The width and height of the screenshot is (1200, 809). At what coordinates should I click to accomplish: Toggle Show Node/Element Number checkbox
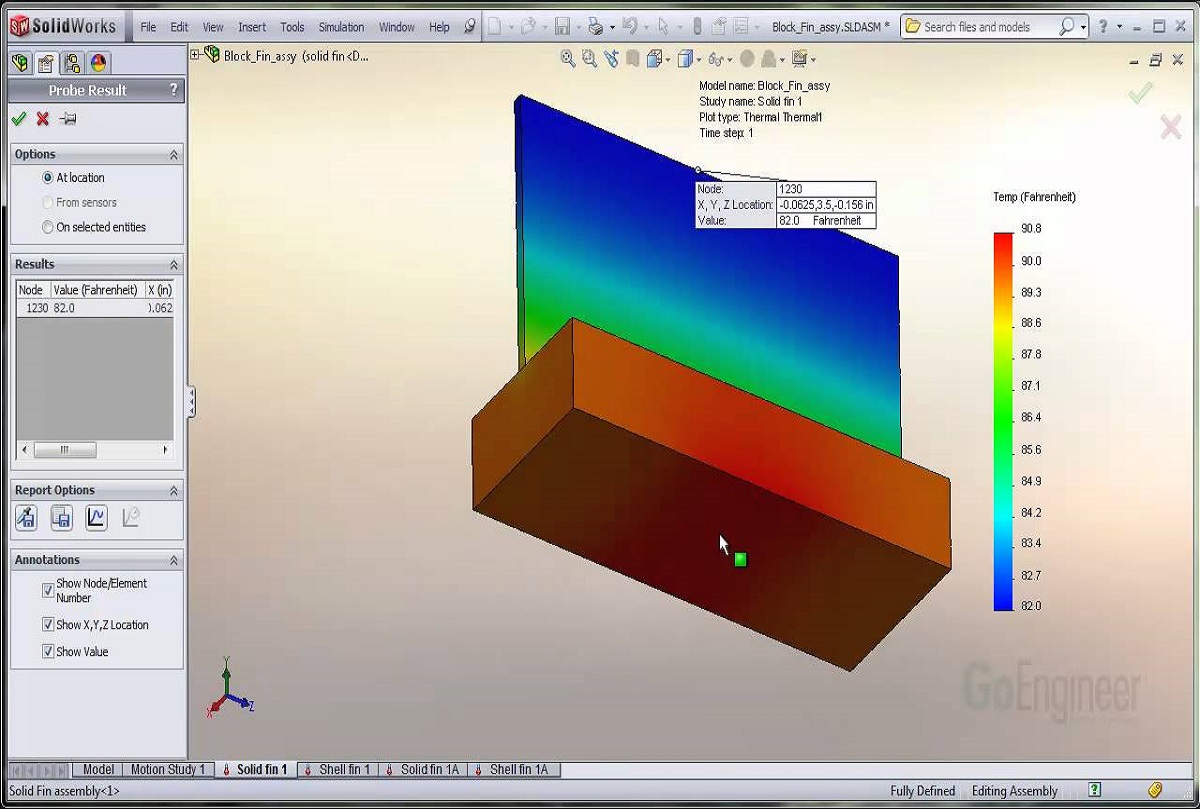pyautogui.click(x=48, y=591)
